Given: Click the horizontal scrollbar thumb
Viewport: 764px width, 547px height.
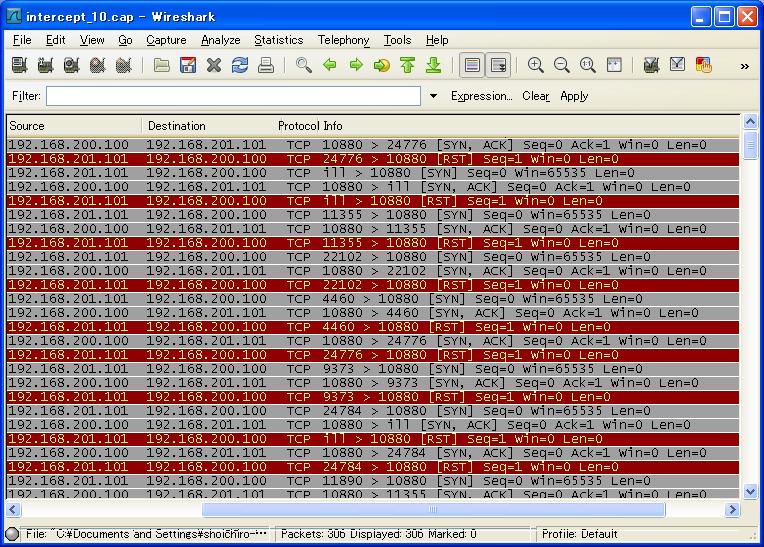Looking at the screenshot, I should (433, 509).
